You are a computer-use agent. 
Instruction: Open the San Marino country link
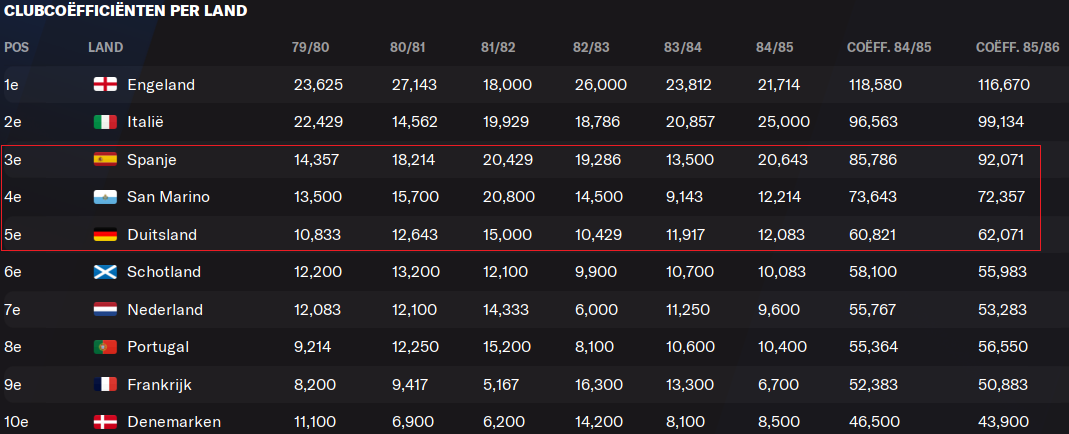click(x=168, y=198)
